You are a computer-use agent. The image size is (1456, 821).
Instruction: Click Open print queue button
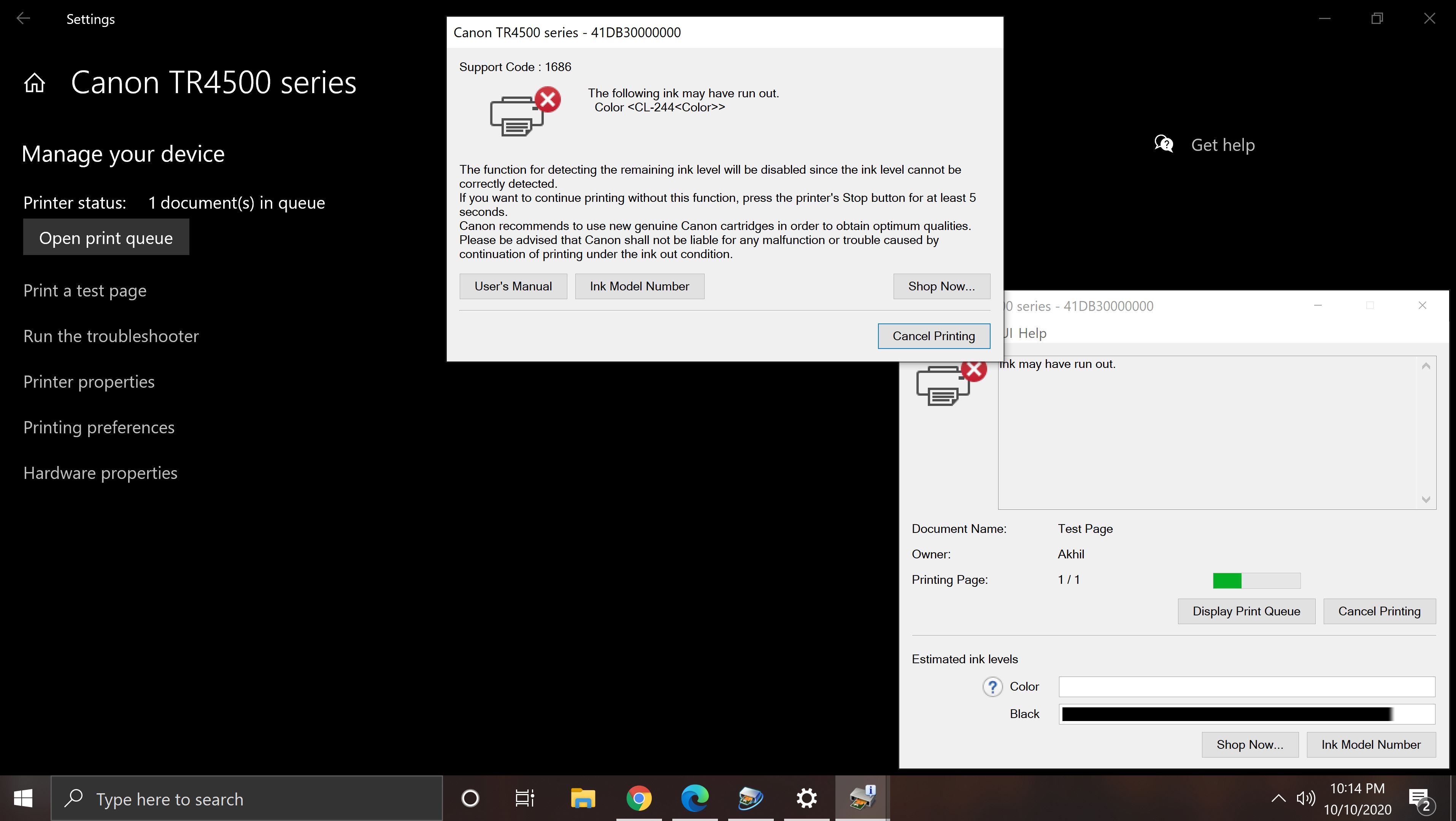[105, 237]
